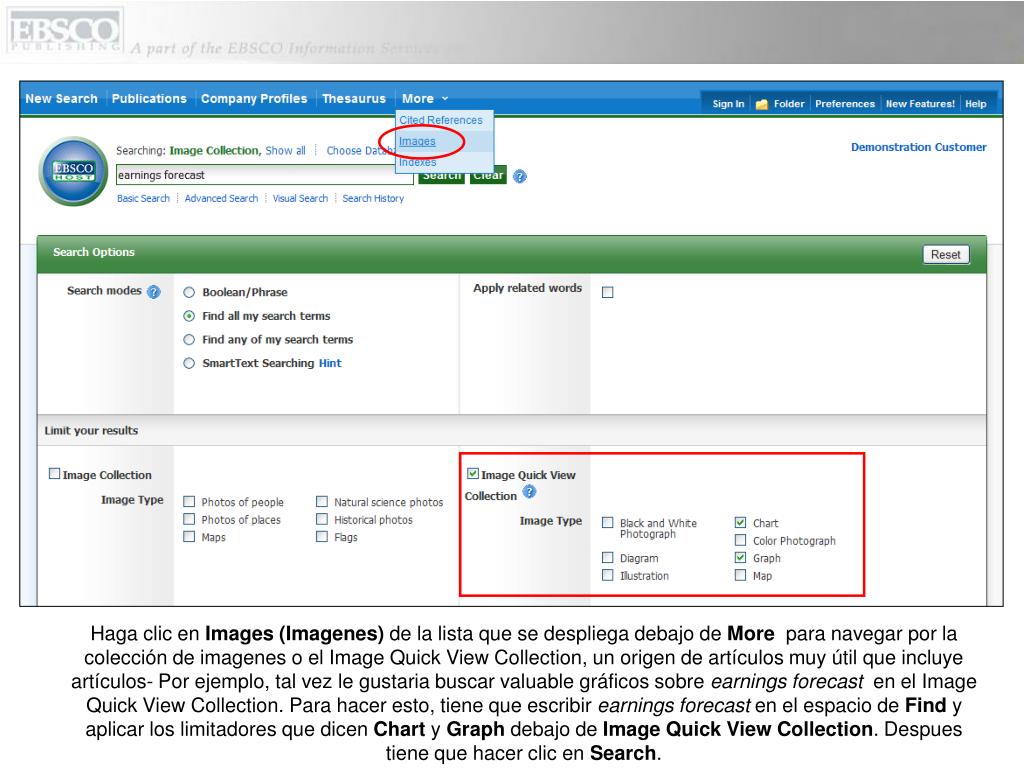
Task: Open Publications in top navigation
Action: [149, 99]
